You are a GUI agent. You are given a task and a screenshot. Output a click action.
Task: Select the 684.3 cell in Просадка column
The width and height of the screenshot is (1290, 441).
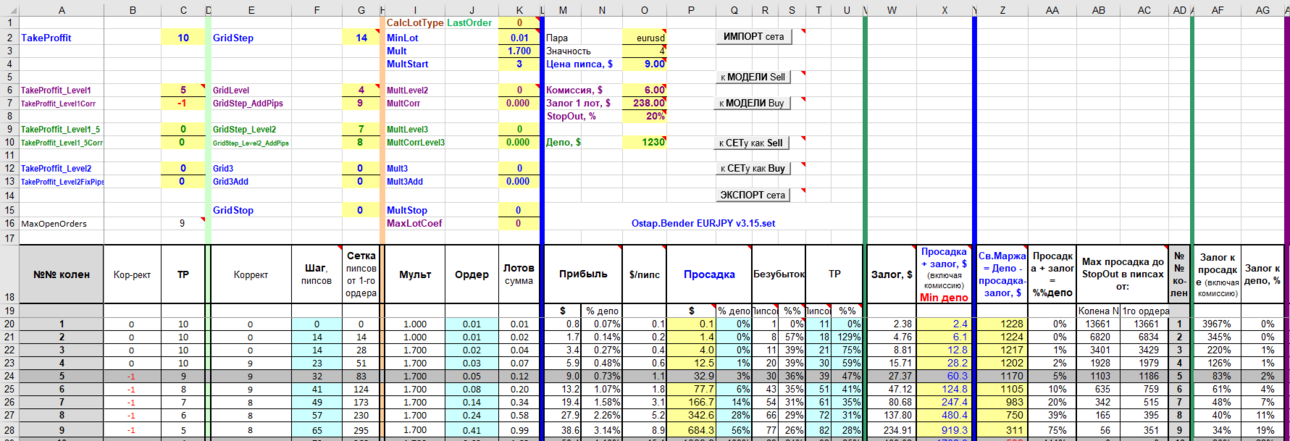[x=691, y=428]
